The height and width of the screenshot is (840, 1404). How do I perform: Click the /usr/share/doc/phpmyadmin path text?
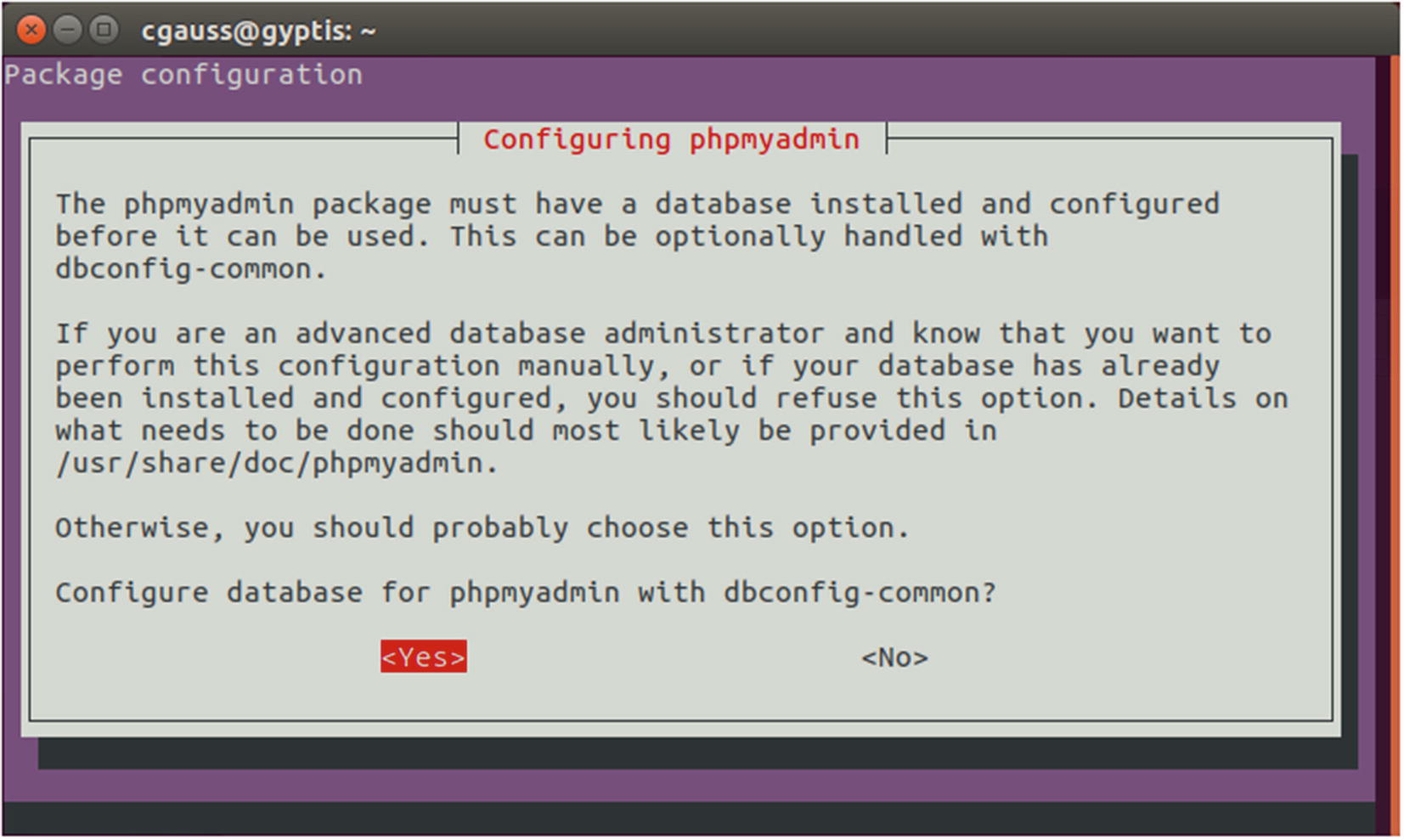tap(277, 463)
